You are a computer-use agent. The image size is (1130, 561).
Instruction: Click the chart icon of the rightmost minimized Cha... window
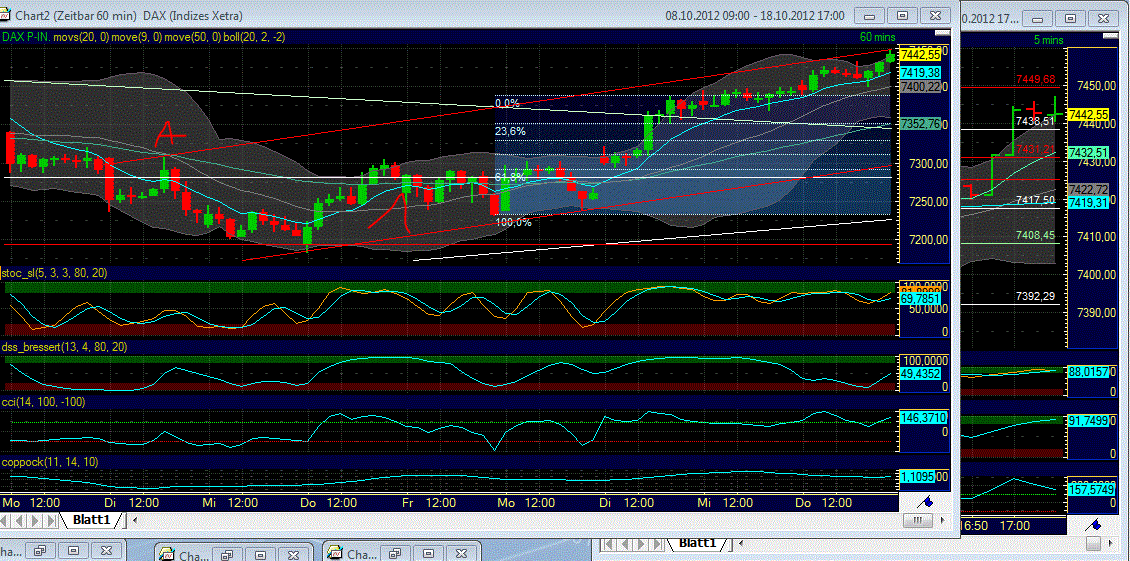pos(335,552)
